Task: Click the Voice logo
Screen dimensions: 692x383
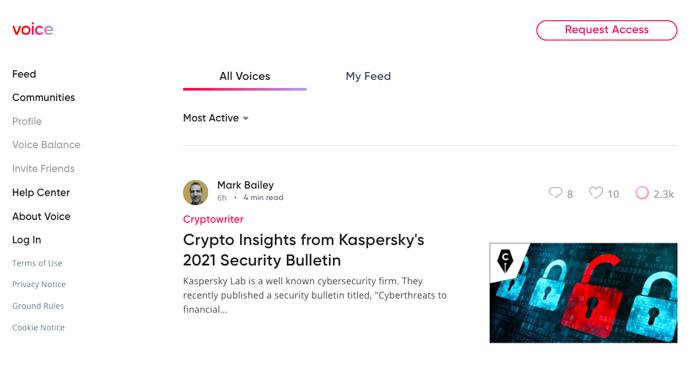Action: (x=33, y=30)
